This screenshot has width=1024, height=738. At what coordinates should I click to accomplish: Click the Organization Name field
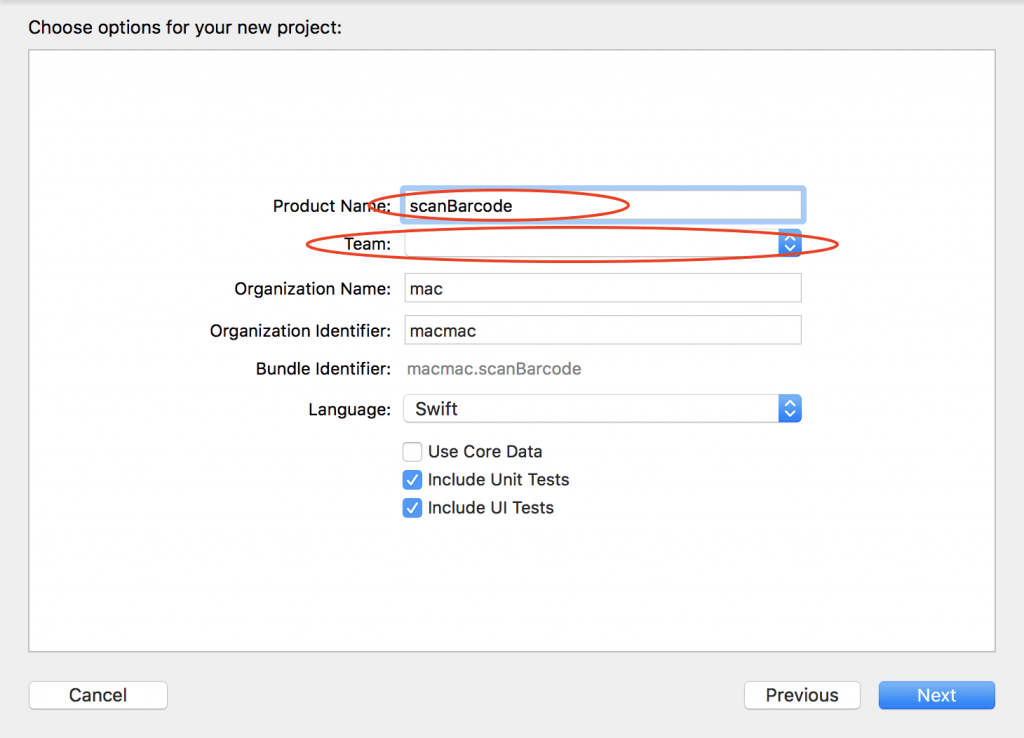[602, 289]
